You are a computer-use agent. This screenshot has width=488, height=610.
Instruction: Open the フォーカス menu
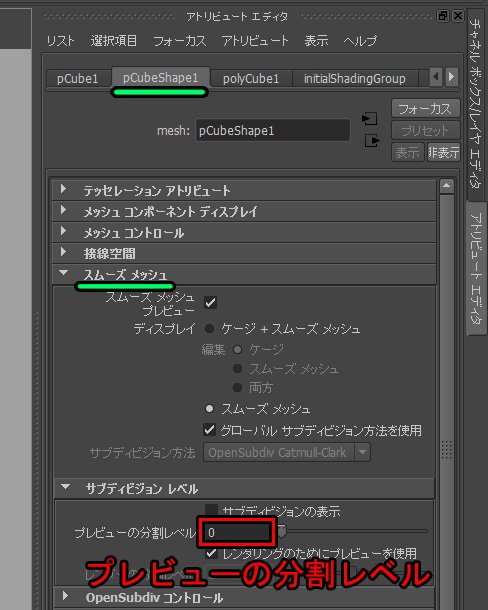click(179, 40)
